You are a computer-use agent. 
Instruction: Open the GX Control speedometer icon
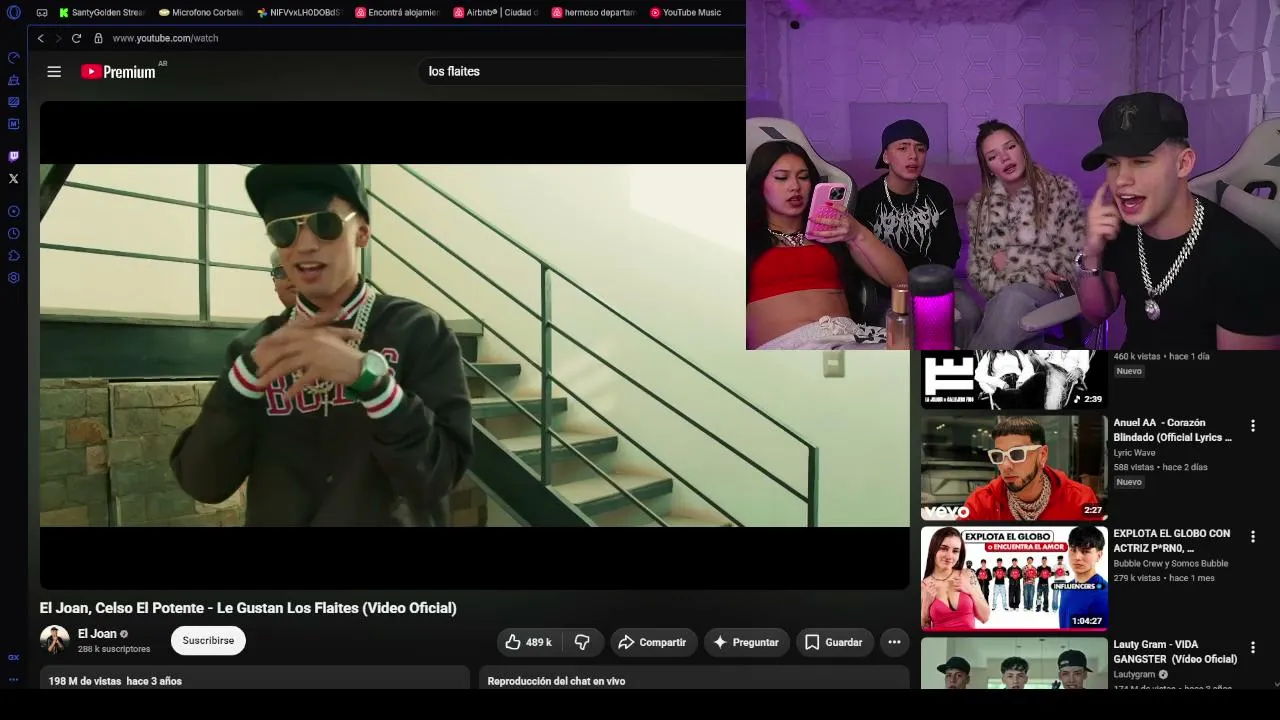coord(13,57)
